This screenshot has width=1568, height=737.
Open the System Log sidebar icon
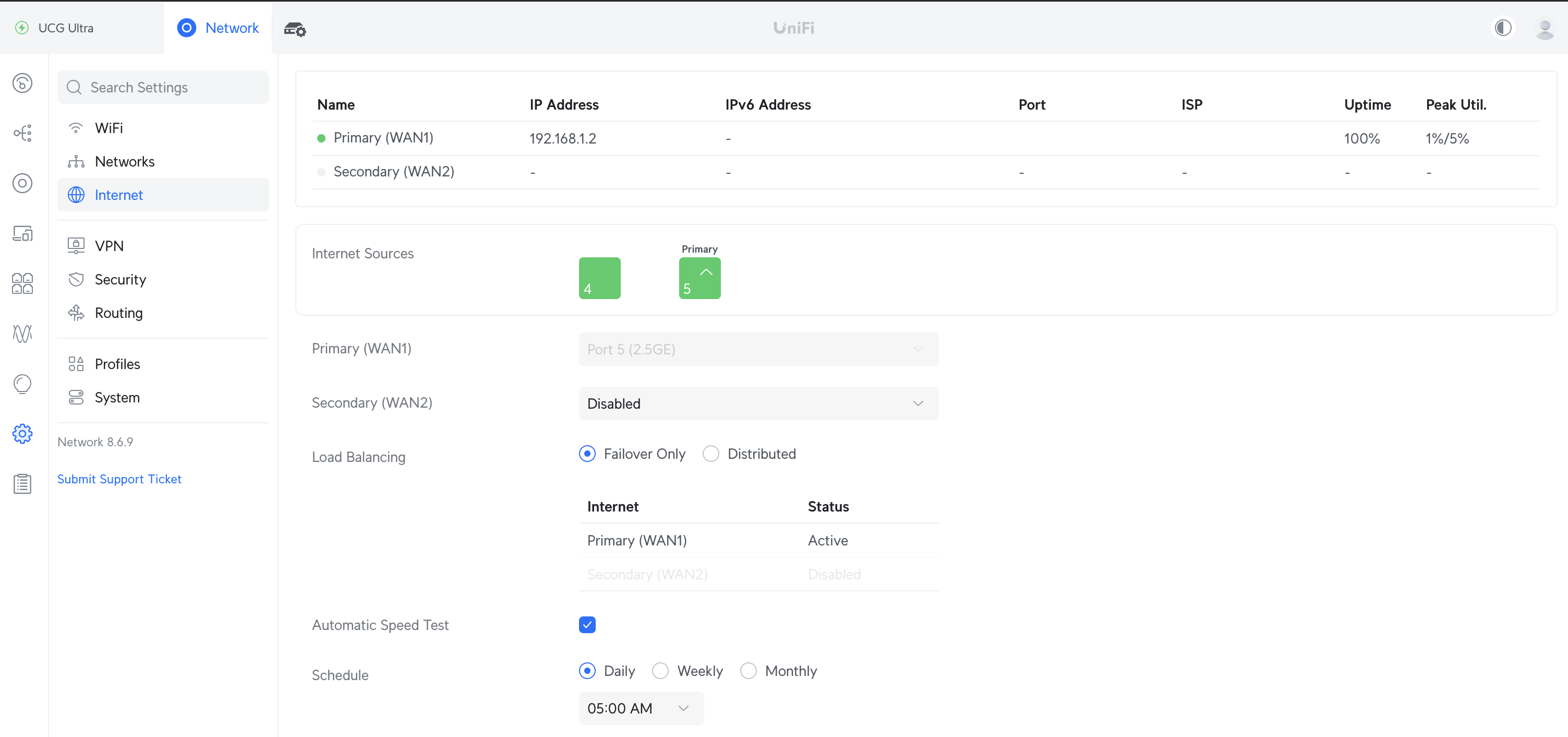(x=22, y=484)
